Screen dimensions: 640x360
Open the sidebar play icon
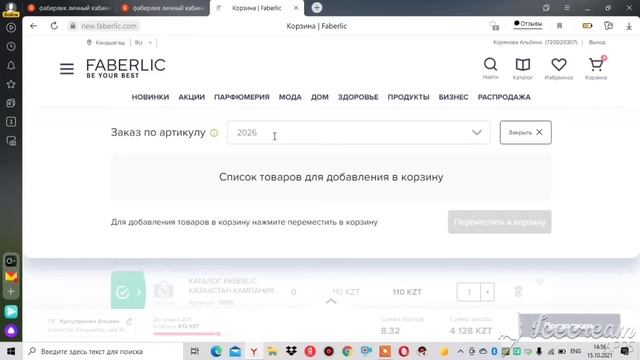point(11,28)
